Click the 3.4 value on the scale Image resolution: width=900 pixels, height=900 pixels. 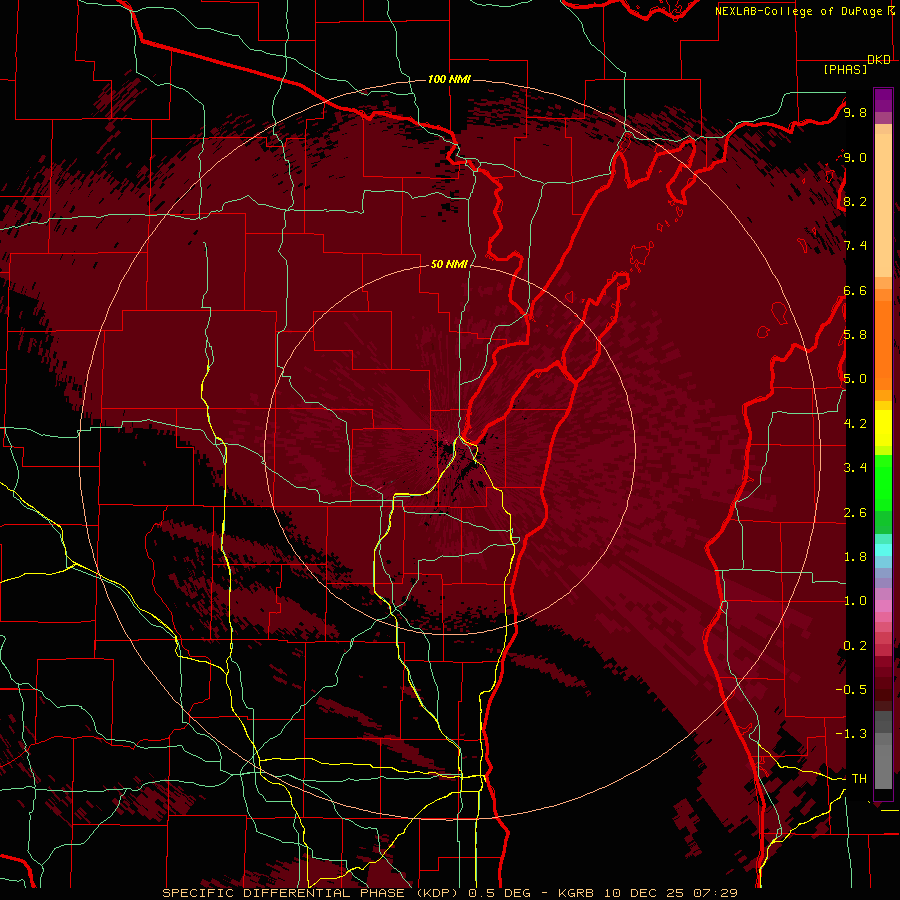tap(855, 468)
